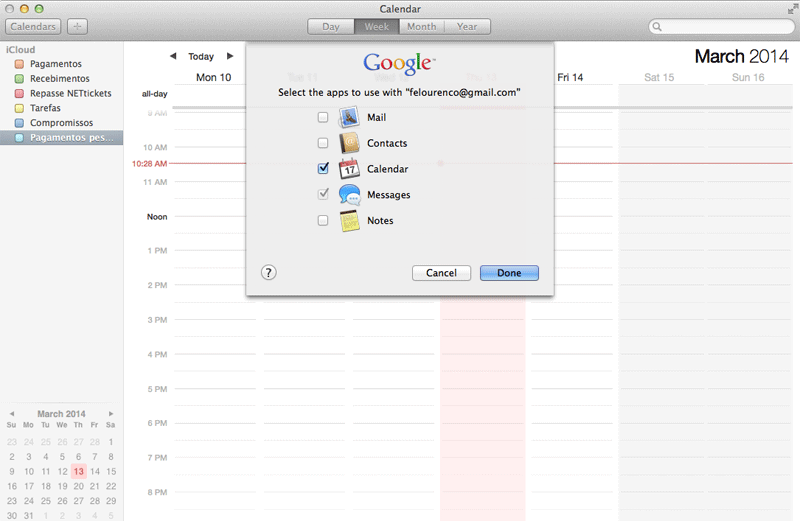Image resolution: width=800 pixels, height=521 pixels.
Task: Click the Sat 15 column header
Action: (659, 77)
